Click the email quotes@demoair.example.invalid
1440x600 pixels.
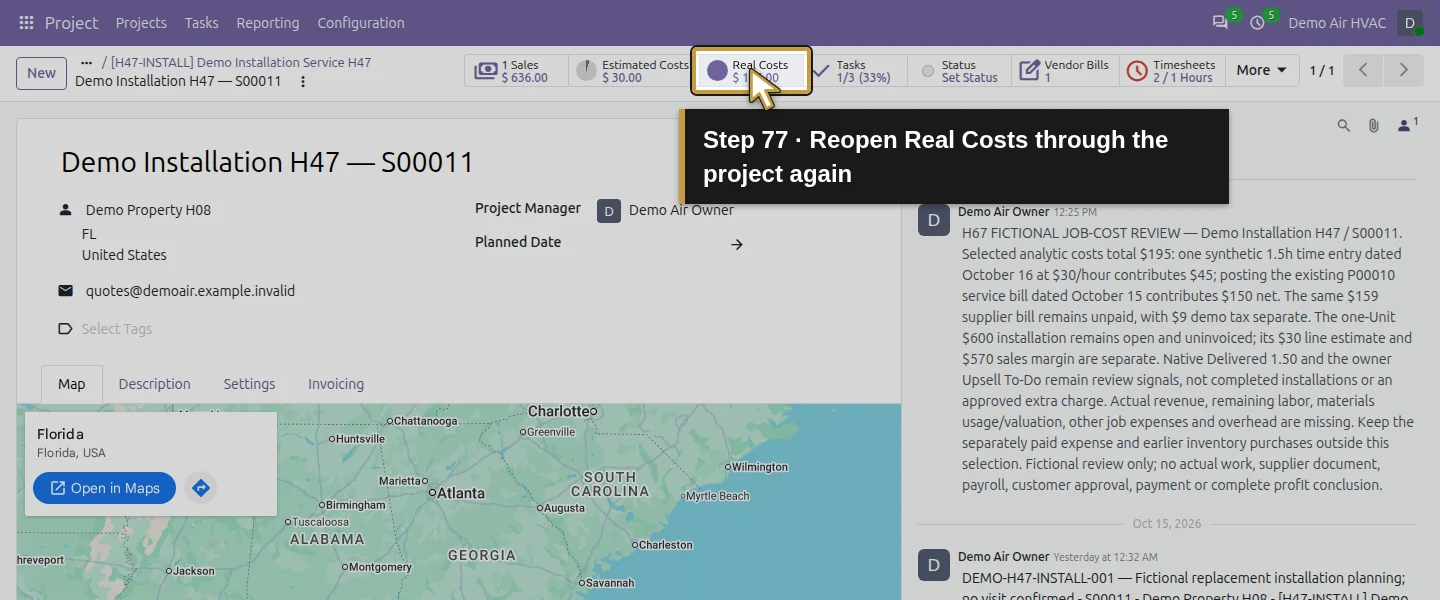190,291
